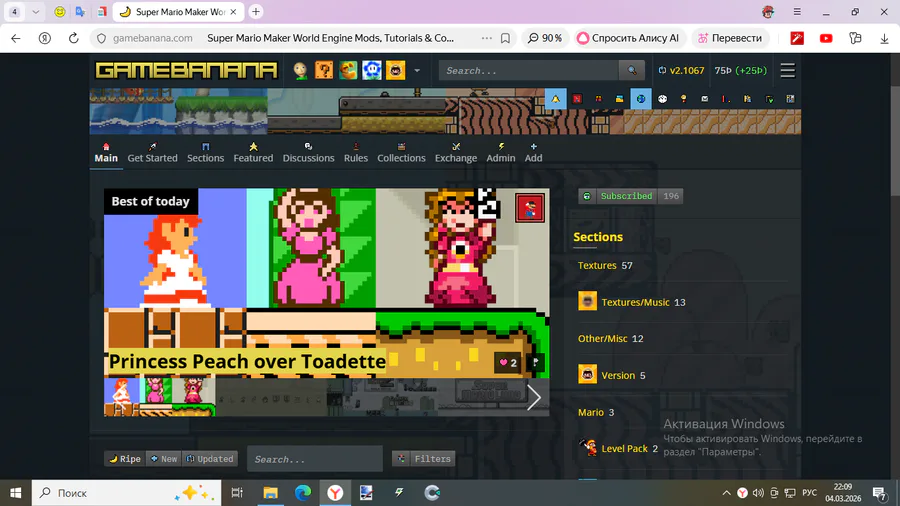Open the Textures section link

click(597, 266)
